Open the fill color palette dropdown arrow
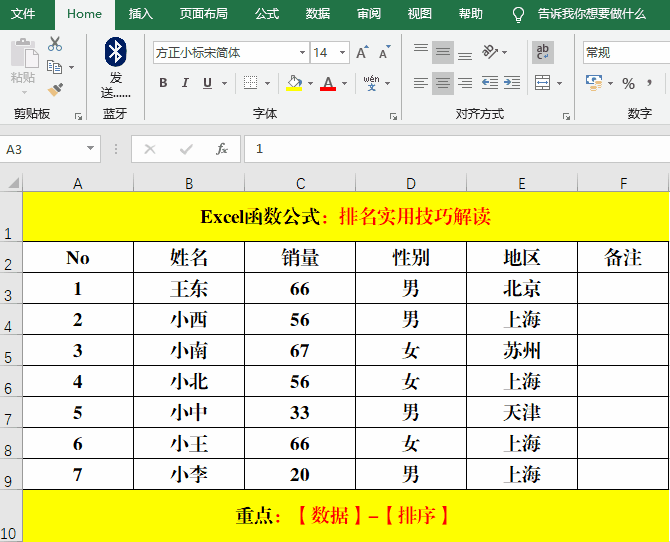Screen dimensions: 670x542 point(310,83)
